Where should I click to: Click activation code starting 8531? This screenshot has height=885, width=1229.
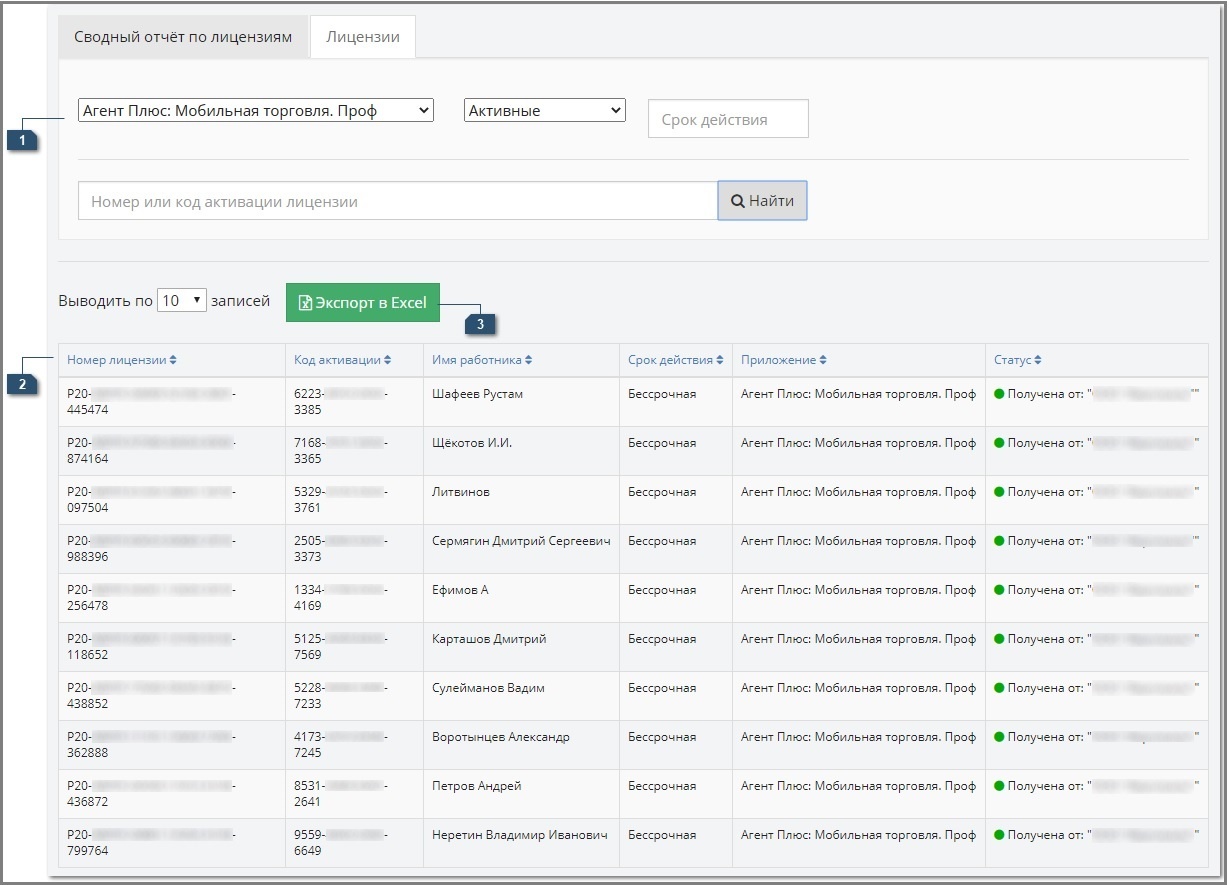[341, 794]
